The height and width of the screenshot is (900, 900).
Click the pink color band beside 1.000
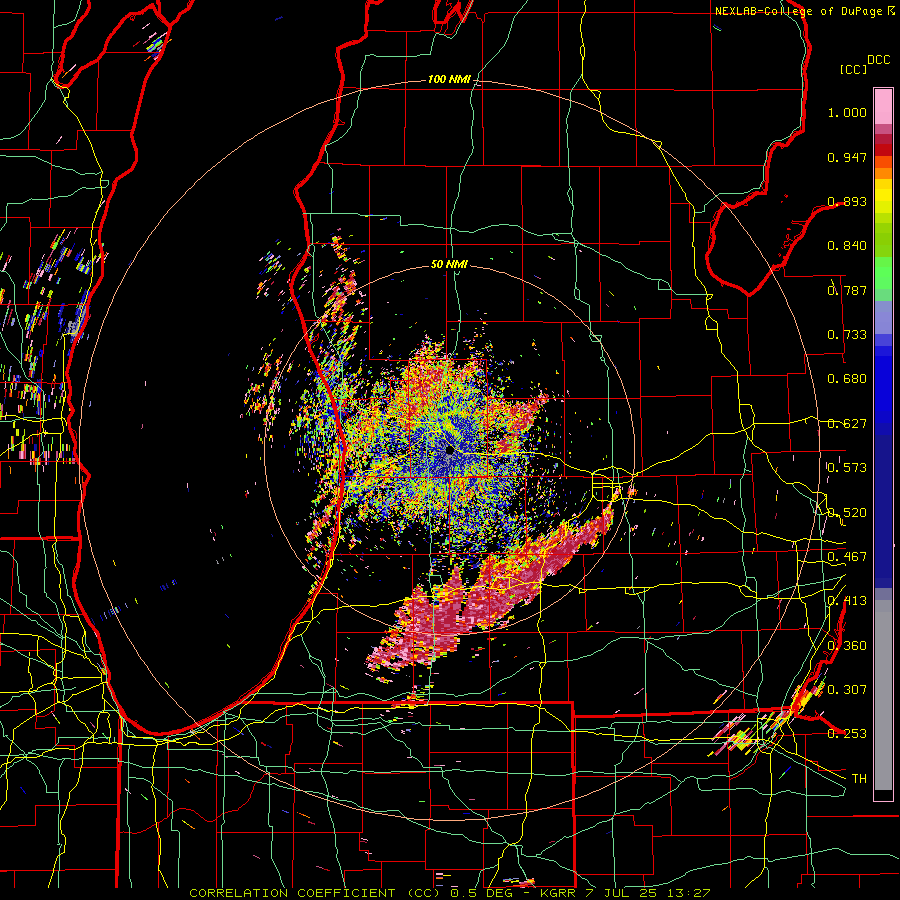click(x=883, y=107)
